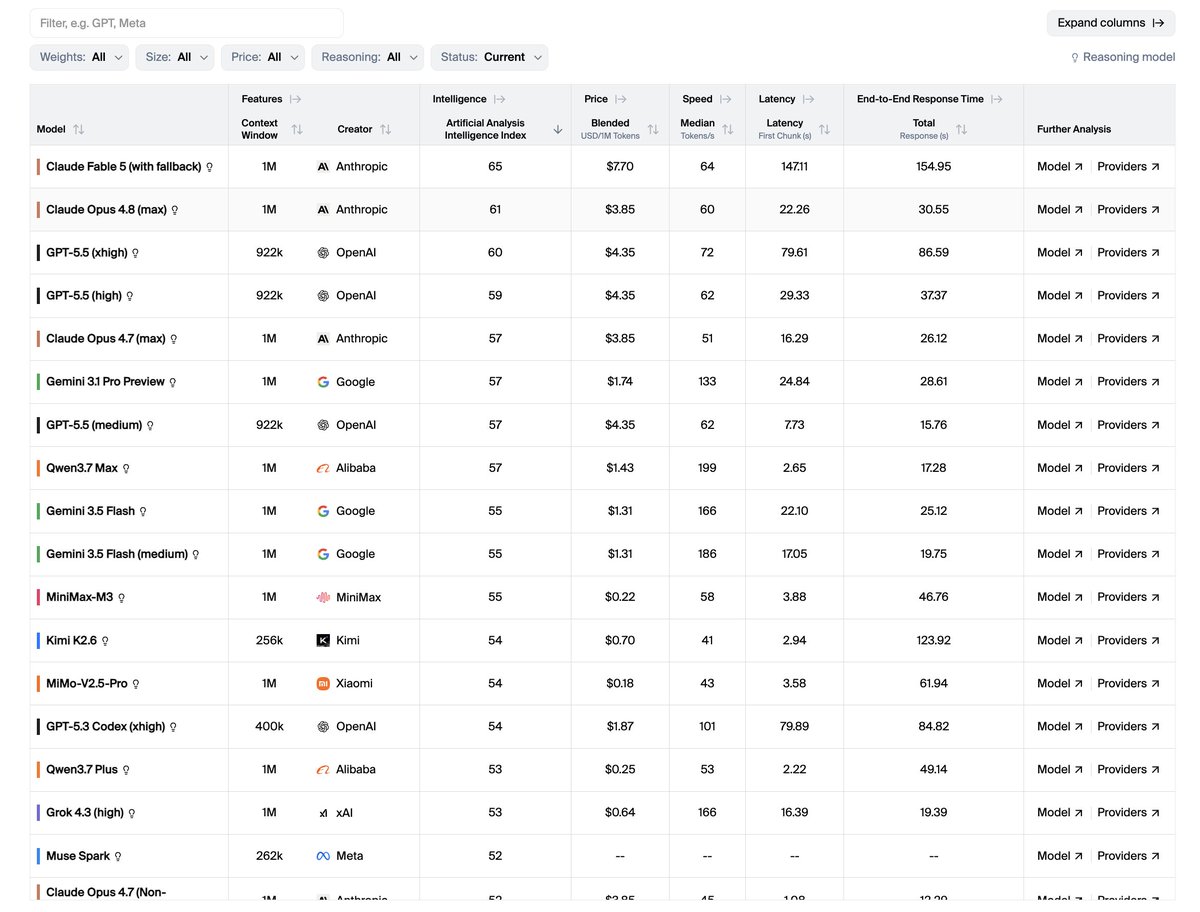This screenshot has width=1200, height=912.
Task: Expand the Price column group
Action: click(621, 99)
